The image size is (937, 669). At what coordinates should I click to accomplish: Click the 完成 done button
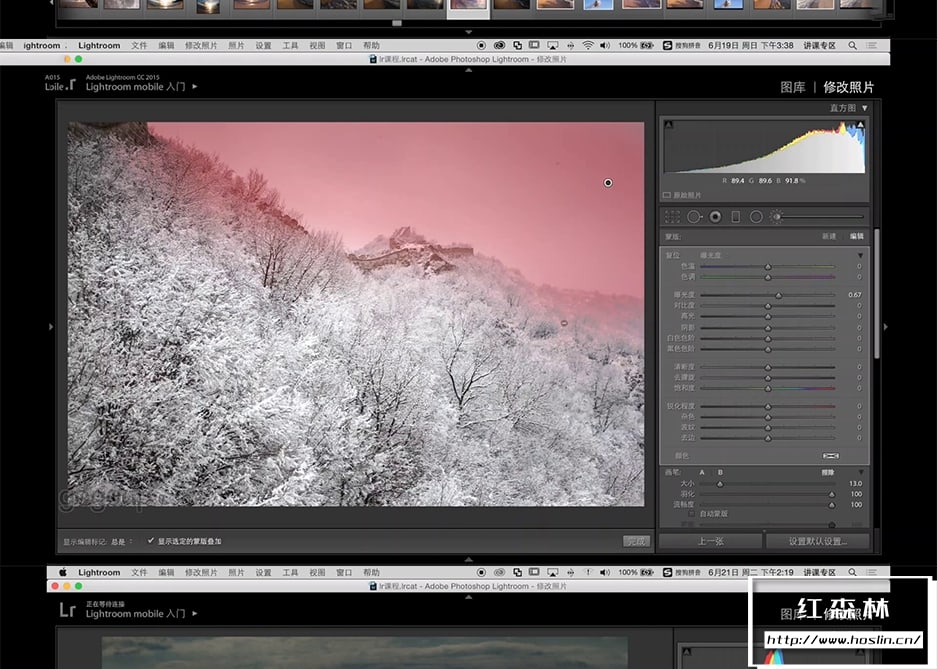coord(636,541)
